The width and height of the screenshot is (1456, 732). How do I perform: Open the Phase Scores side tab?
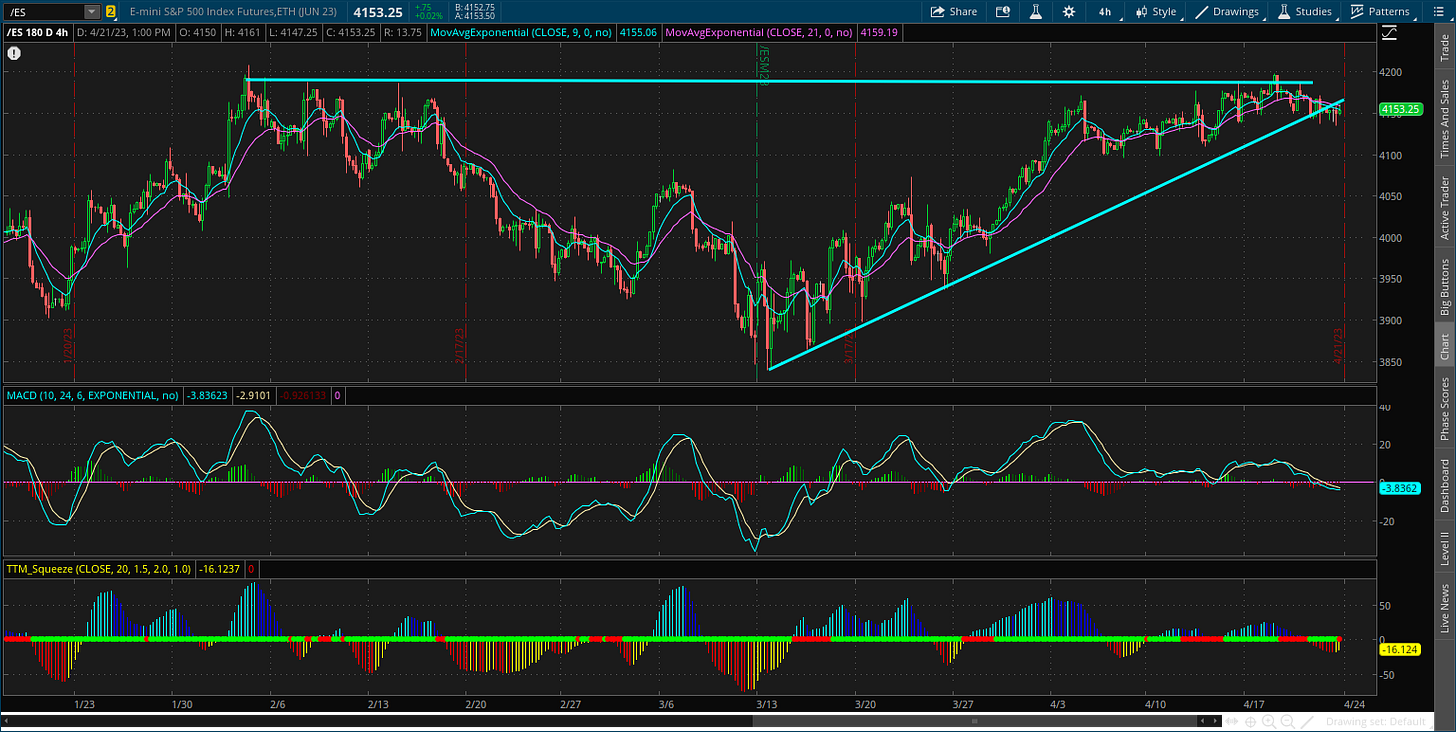click(x=1444, y=409)
